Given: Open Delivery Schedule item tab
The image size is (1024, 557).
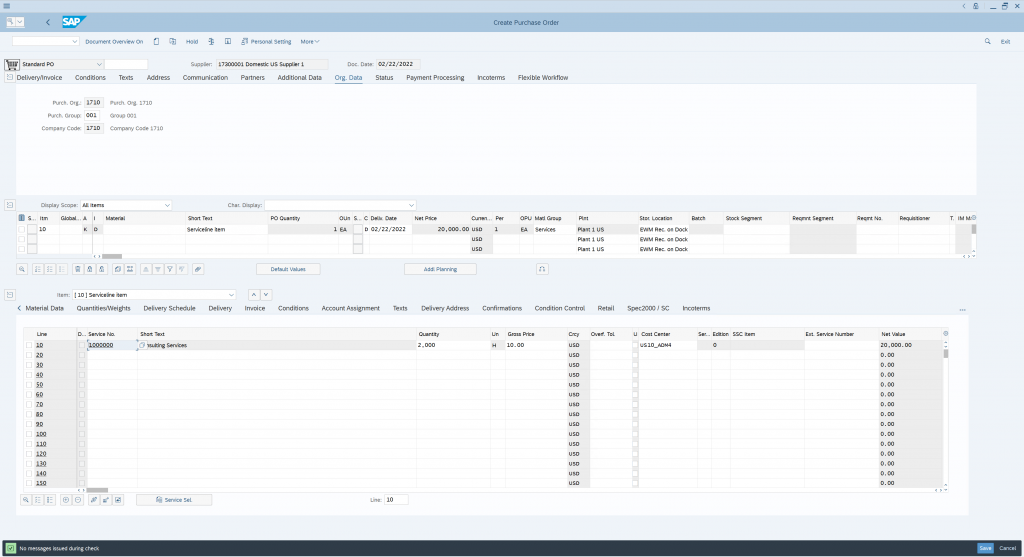Looking at the screenshot, I should click(169, 308).
